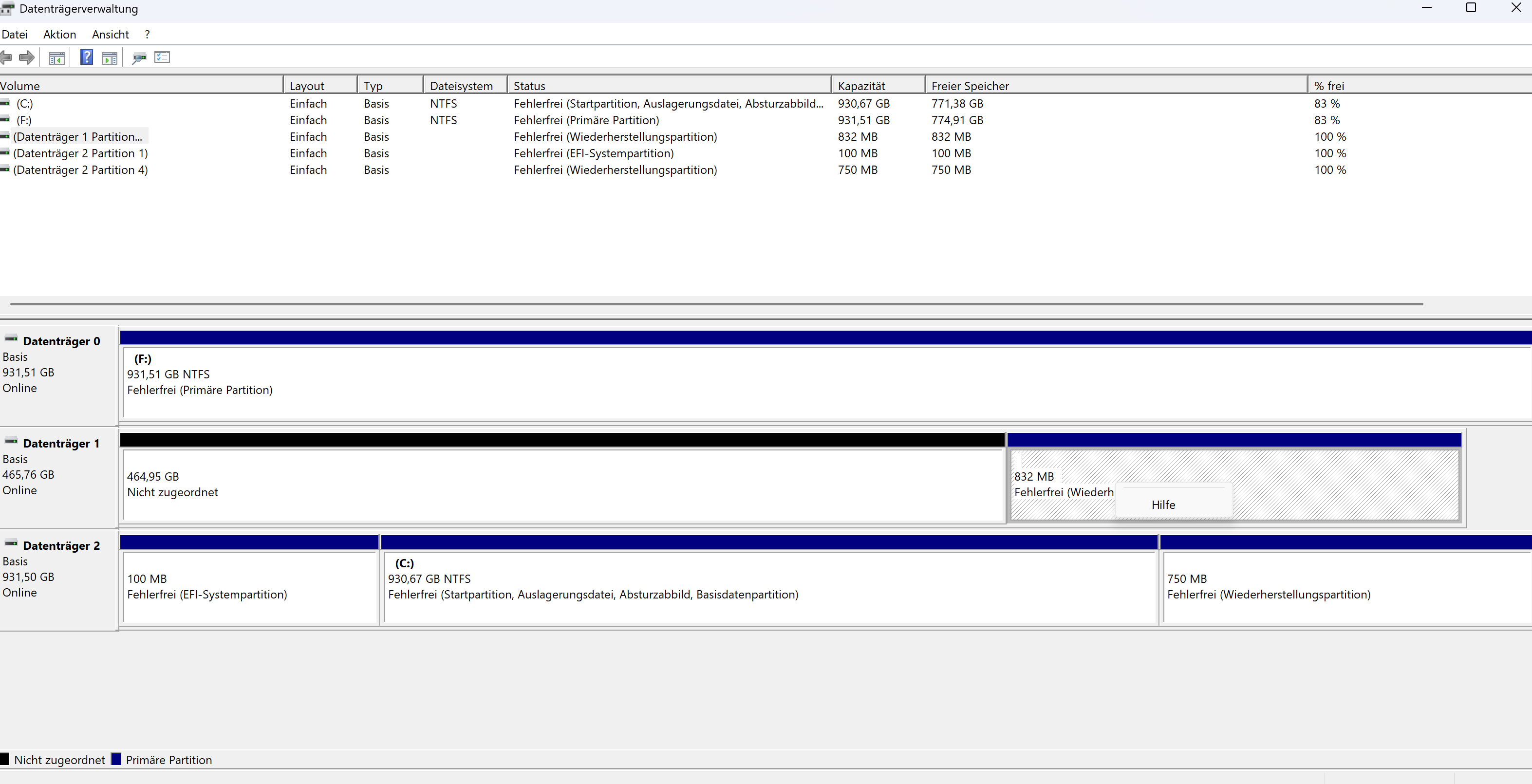Select the (F:) volume row in list
Viewport: 1532px width, 784px height.
tap(24, 120)
